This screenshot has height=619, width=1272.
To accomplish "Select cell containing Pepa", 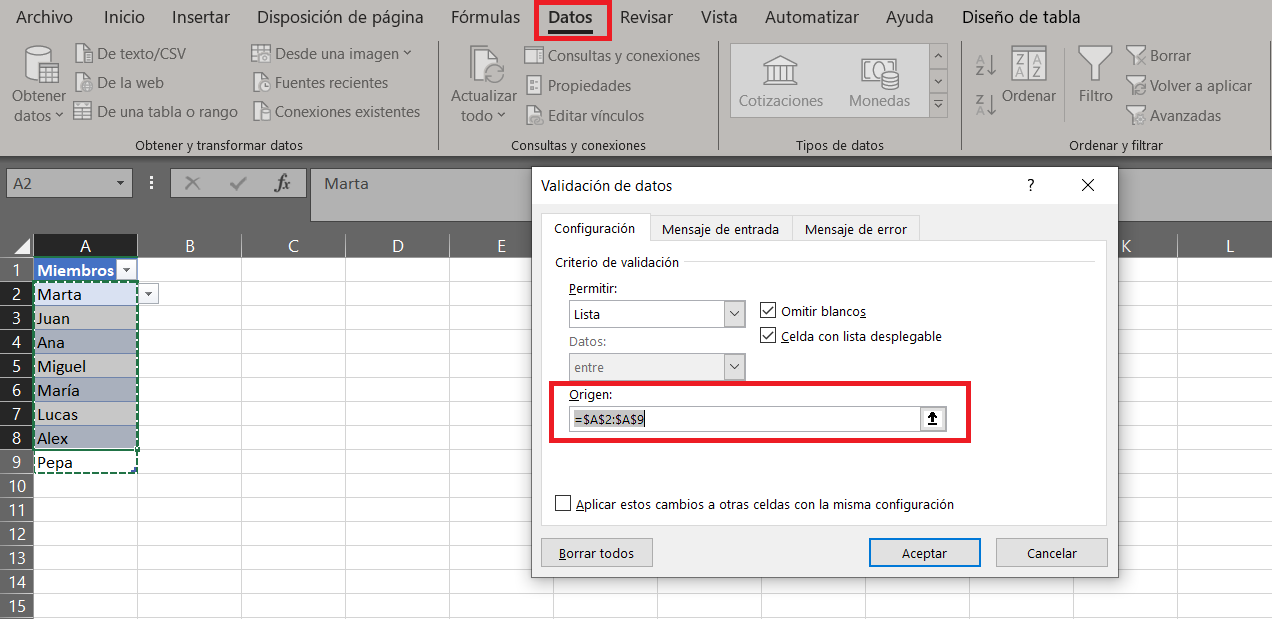I will (85, 462).
